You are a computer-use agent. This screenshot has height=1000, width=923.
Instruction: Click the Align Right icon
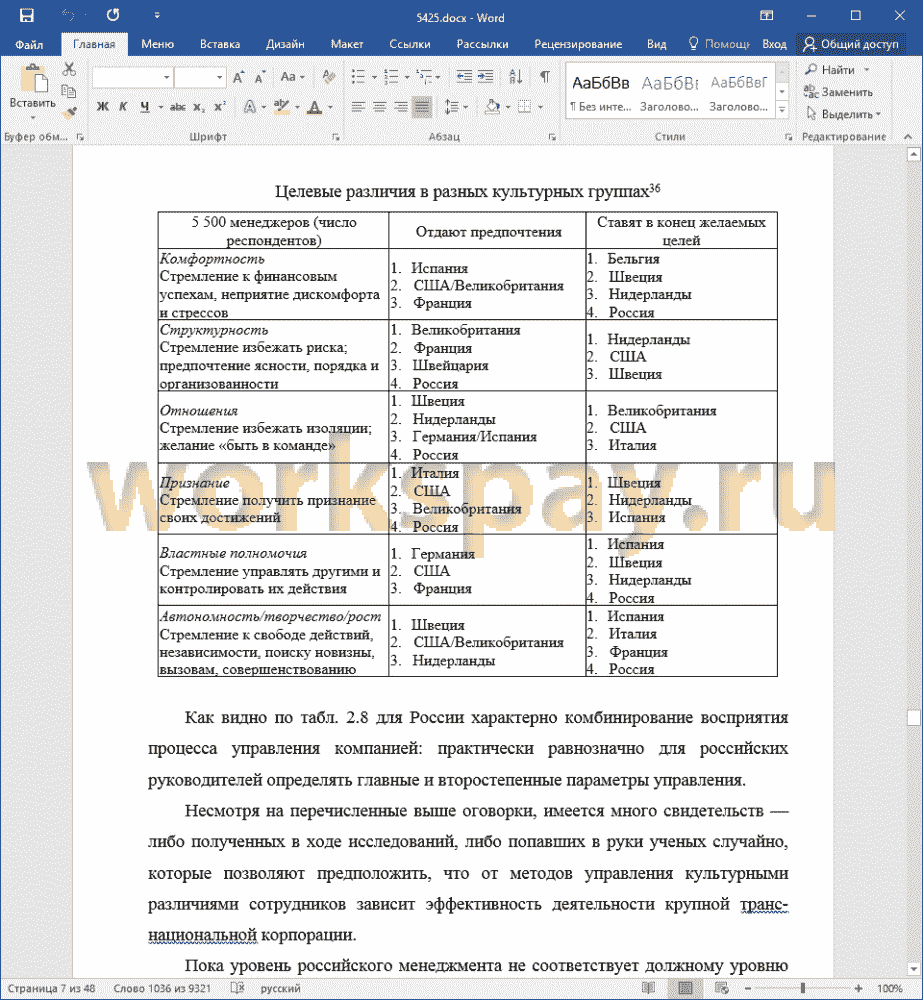(x=401, y=107)
